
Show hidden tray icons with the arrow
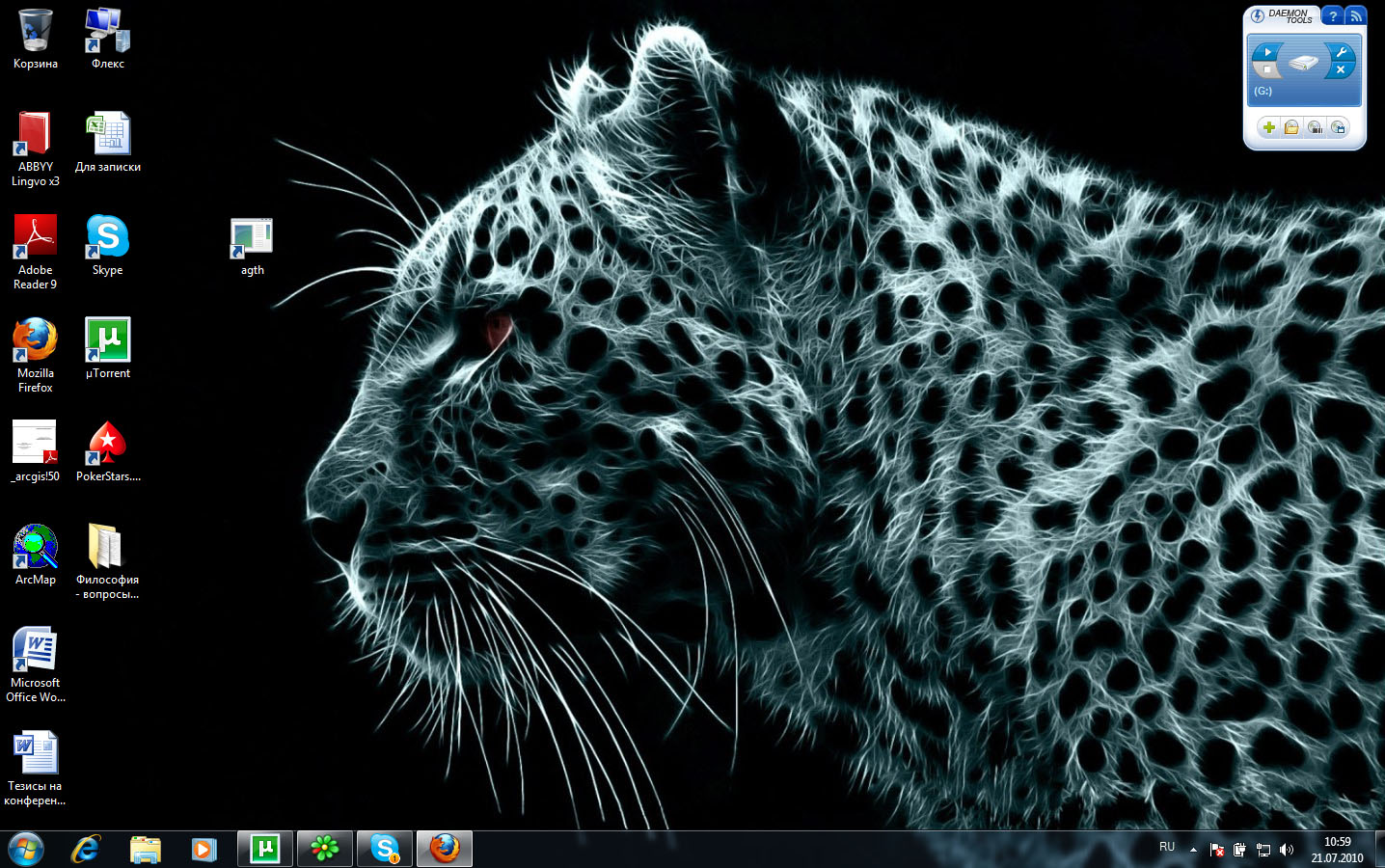tap(1193, 850)
